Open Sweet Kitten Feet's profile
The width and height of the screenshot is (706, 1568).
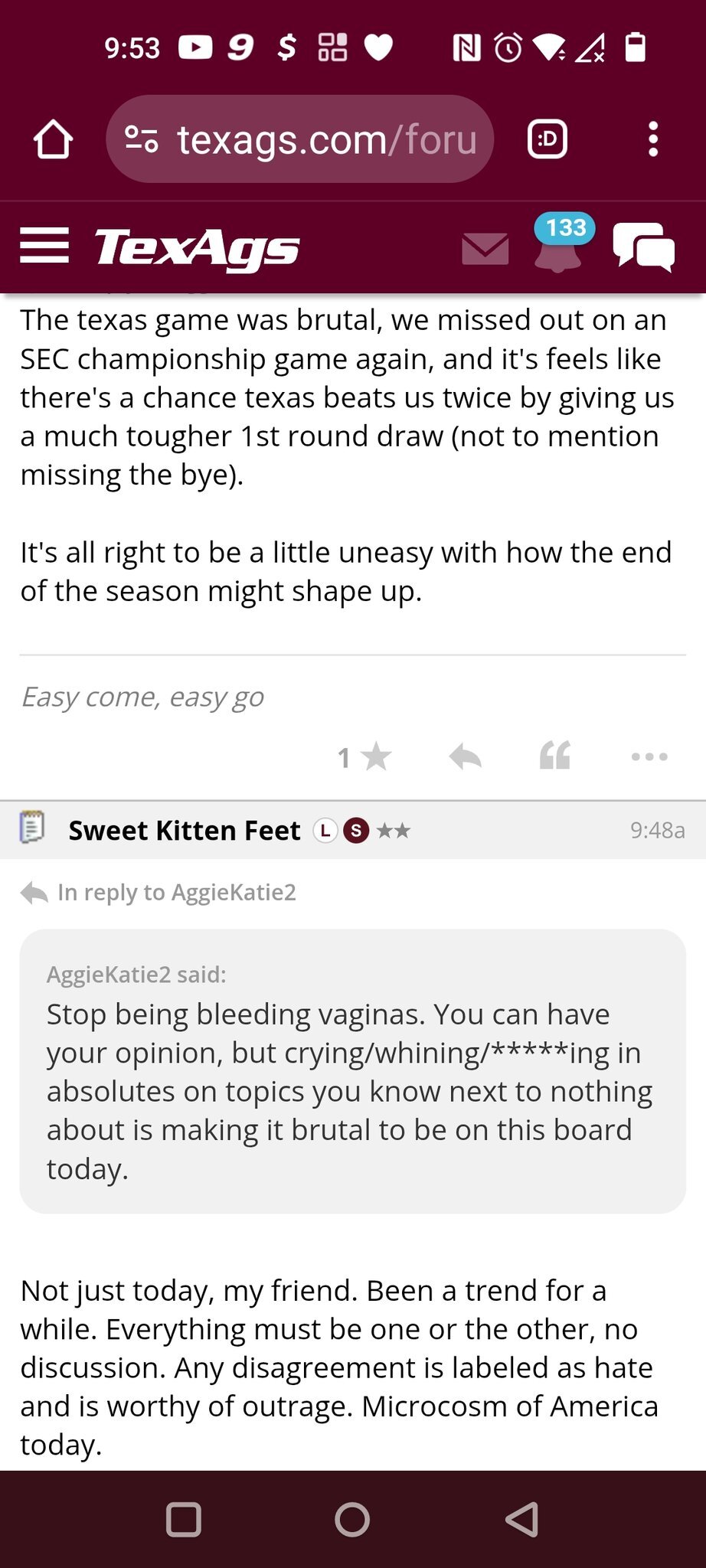(x=185, y=831)
